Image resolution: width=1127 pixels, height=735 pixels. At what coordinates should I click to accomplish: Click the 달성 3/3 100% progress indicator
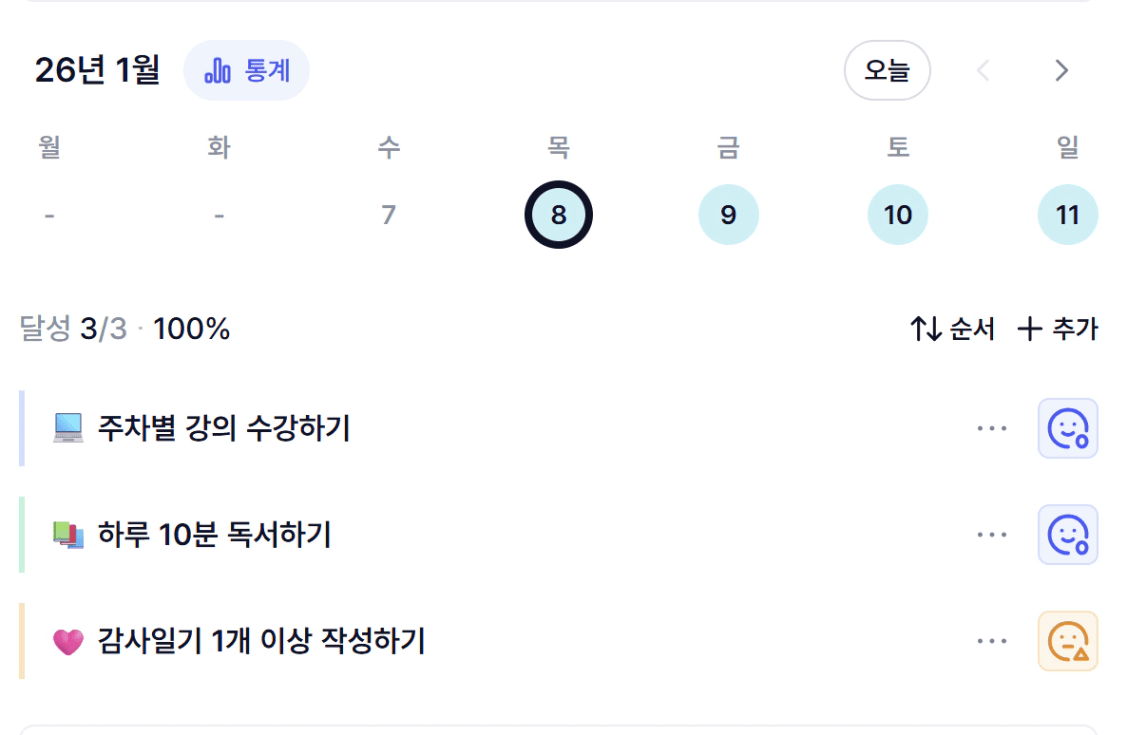click(125, 329)
